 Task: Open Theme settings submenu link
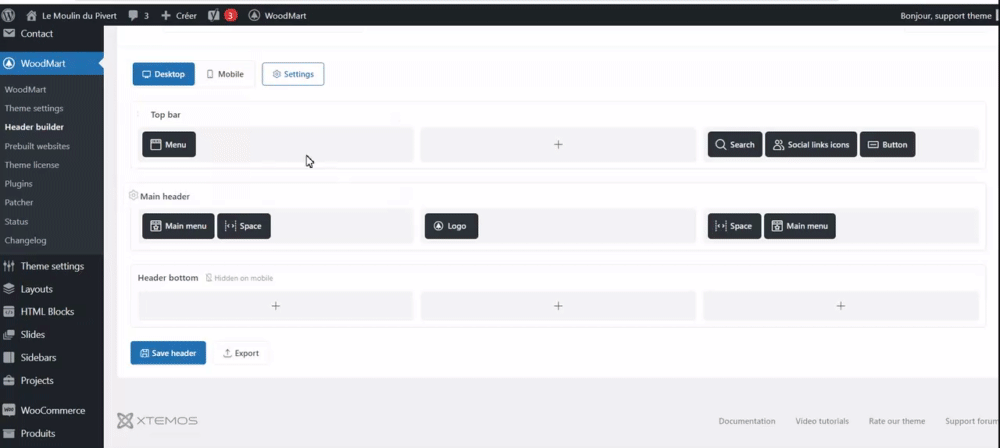pos(34,108)
